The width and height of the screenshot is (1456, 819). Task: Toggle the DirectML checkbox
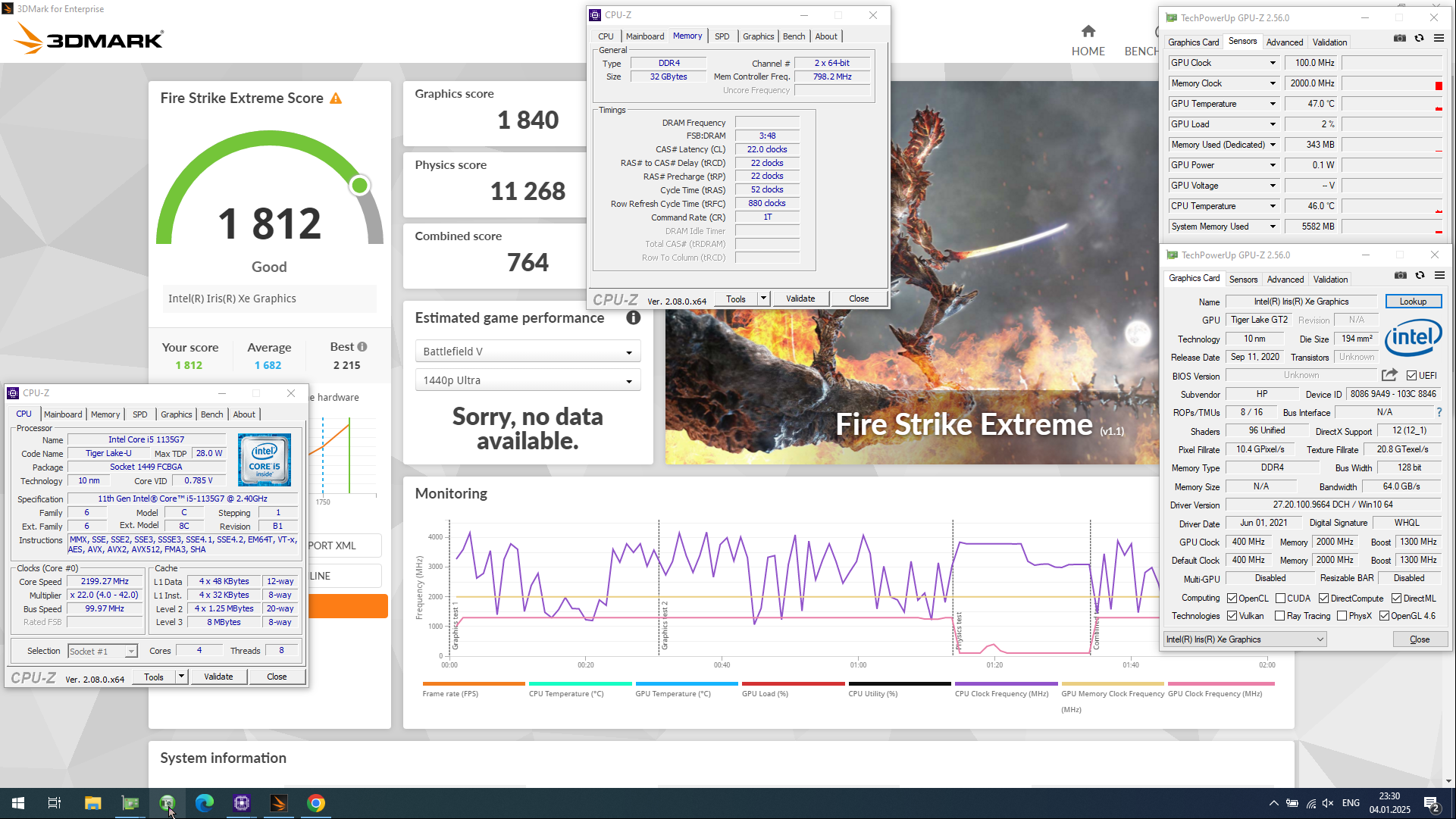point(1396,599)
